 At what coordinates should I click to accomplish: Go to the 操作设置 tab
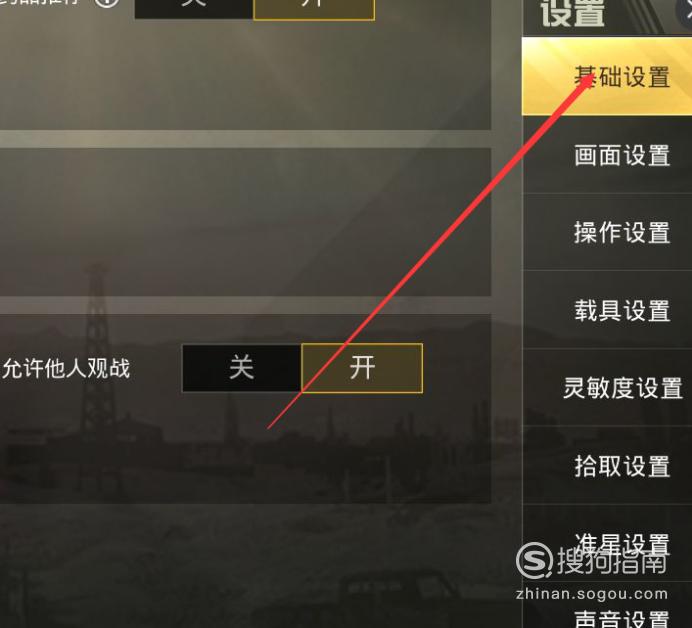(607, 233)
